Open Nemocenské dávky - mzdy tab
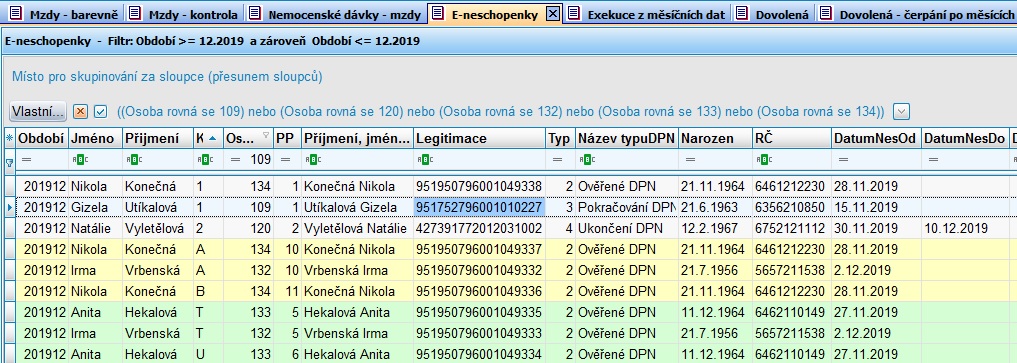 [x=335, y=14]
